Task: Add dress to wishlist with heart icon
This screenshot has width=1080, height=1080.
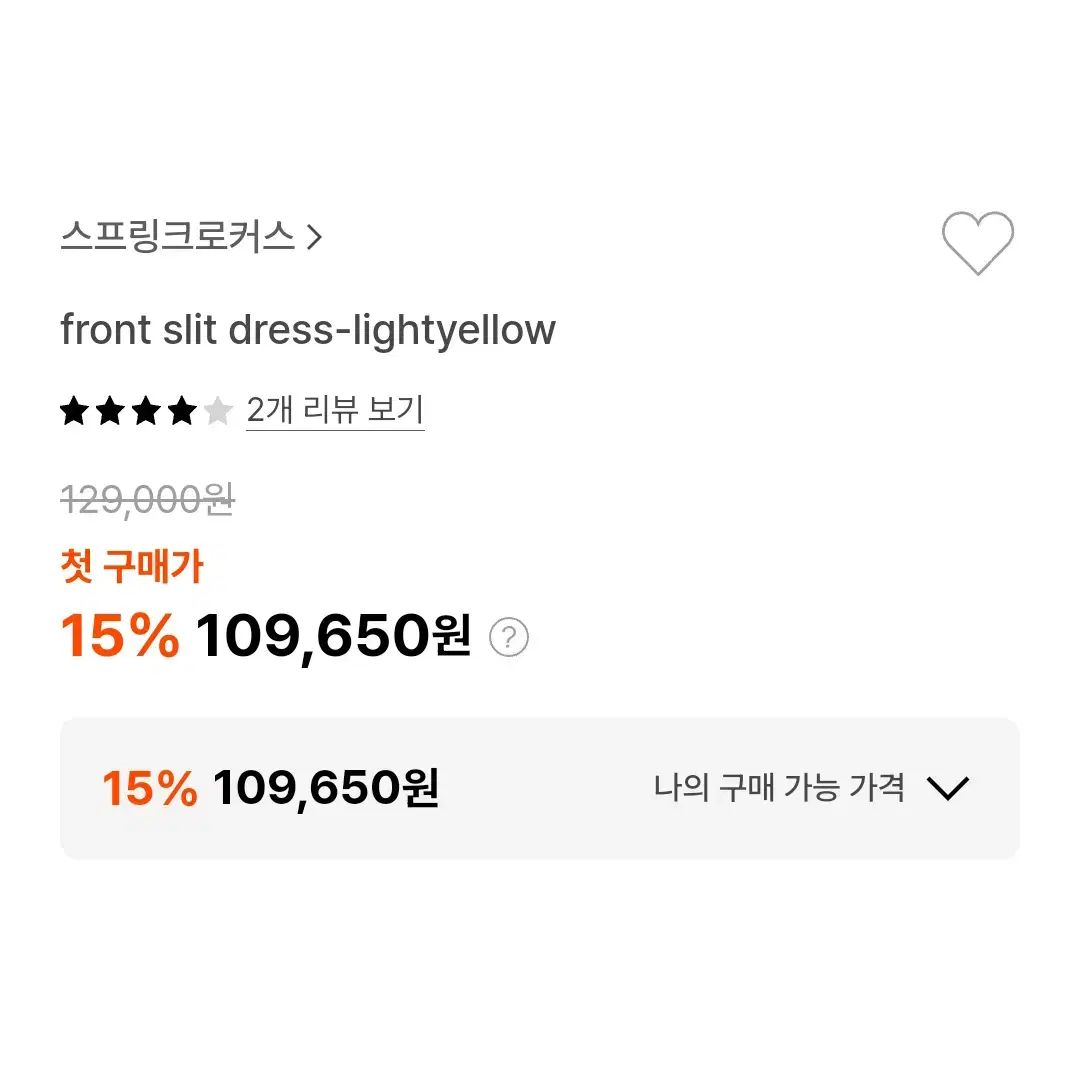Action: [977, 242]
